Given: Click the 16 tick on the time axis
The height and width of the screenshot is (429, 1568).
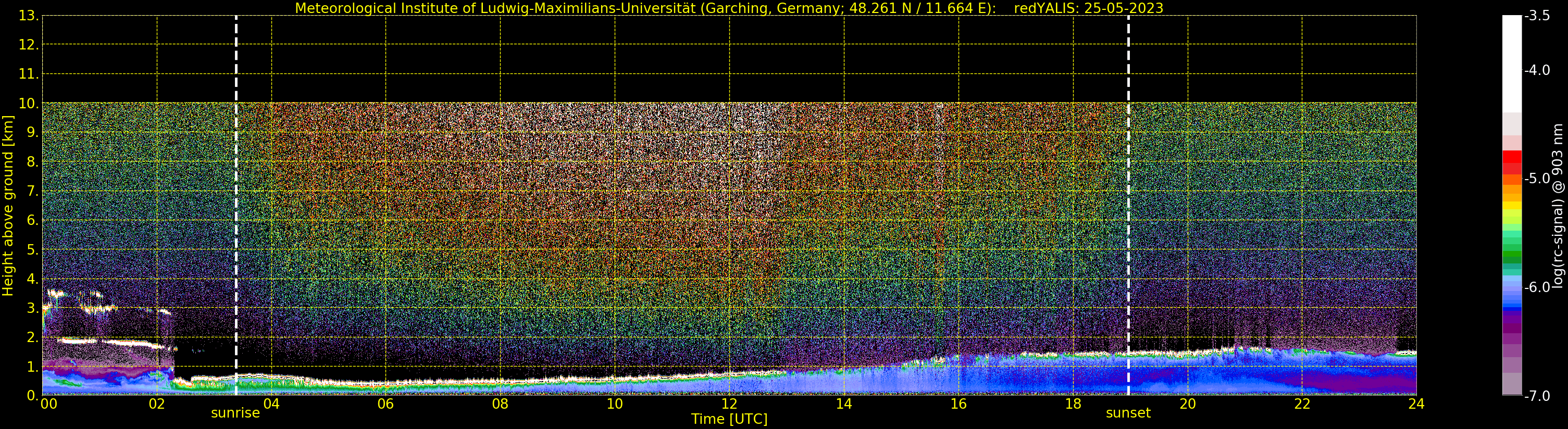Looking at the screenshot, I should [959, 404].
